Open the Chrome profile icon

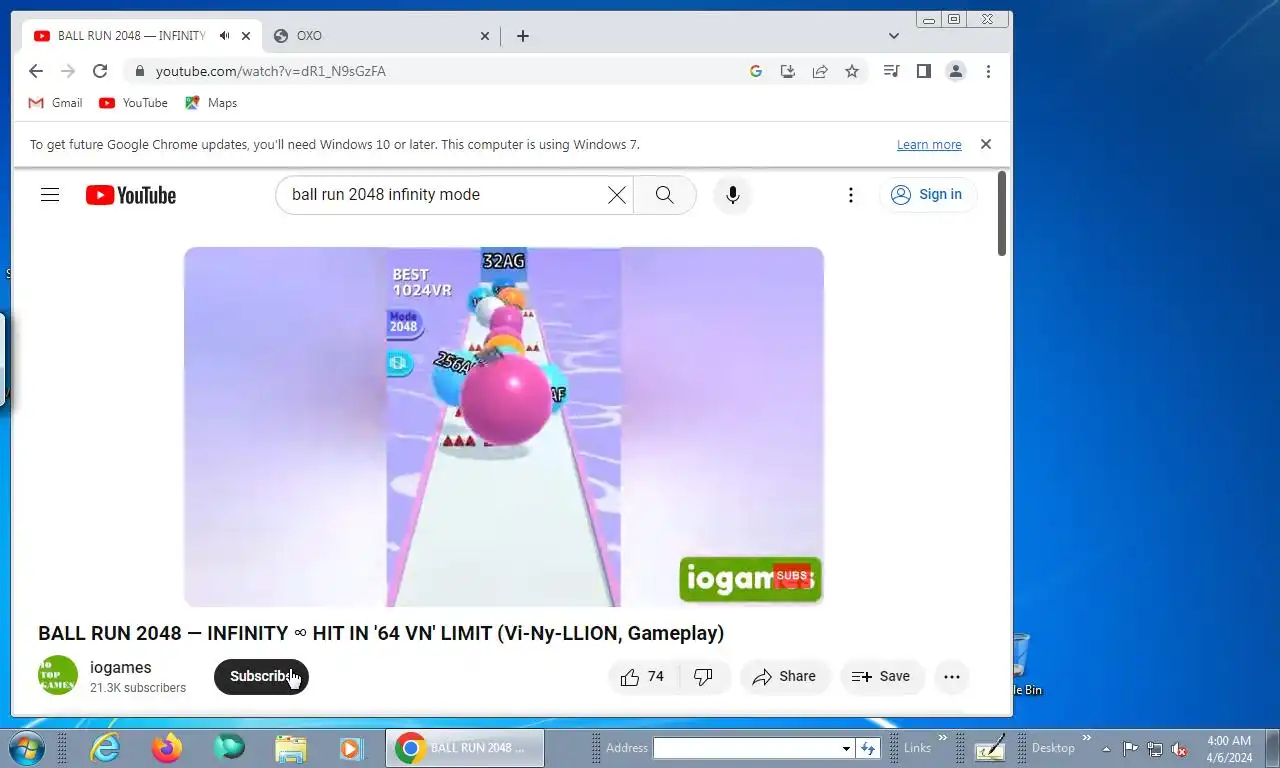pos(956,71)
